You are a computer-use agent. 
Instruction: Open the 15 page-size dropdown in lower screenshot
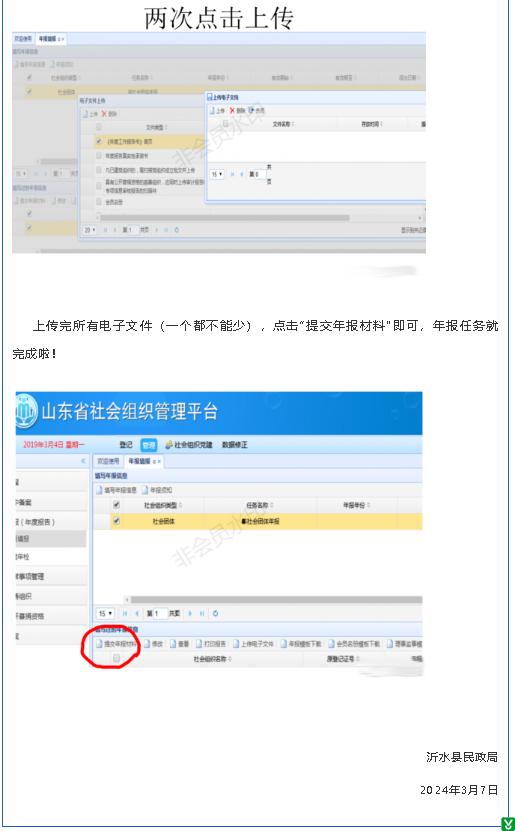tap(105, 613)
